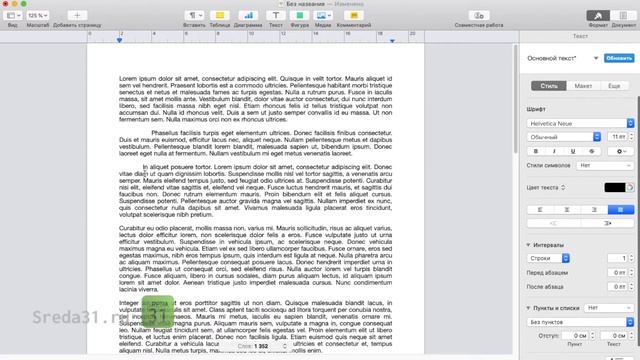This screenshot has width=640, height=360.
Task: Toggle Underline formatting
Action: 573,151
